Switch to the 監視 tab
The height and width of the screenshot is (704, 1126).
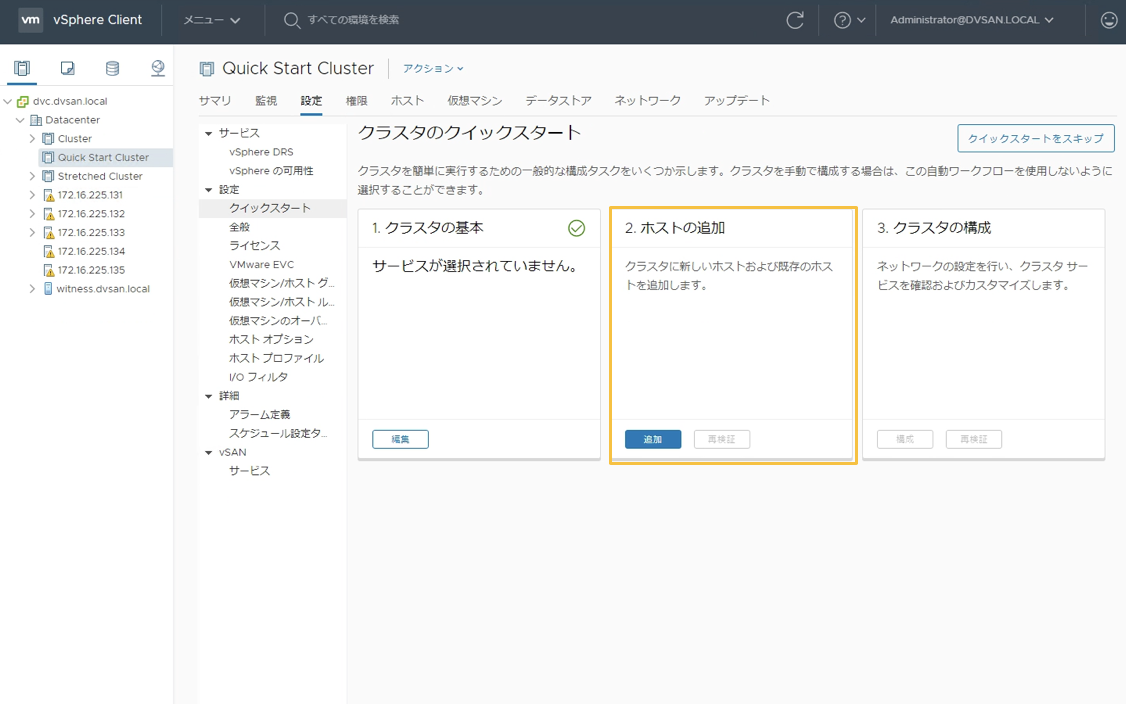(266, 101)
